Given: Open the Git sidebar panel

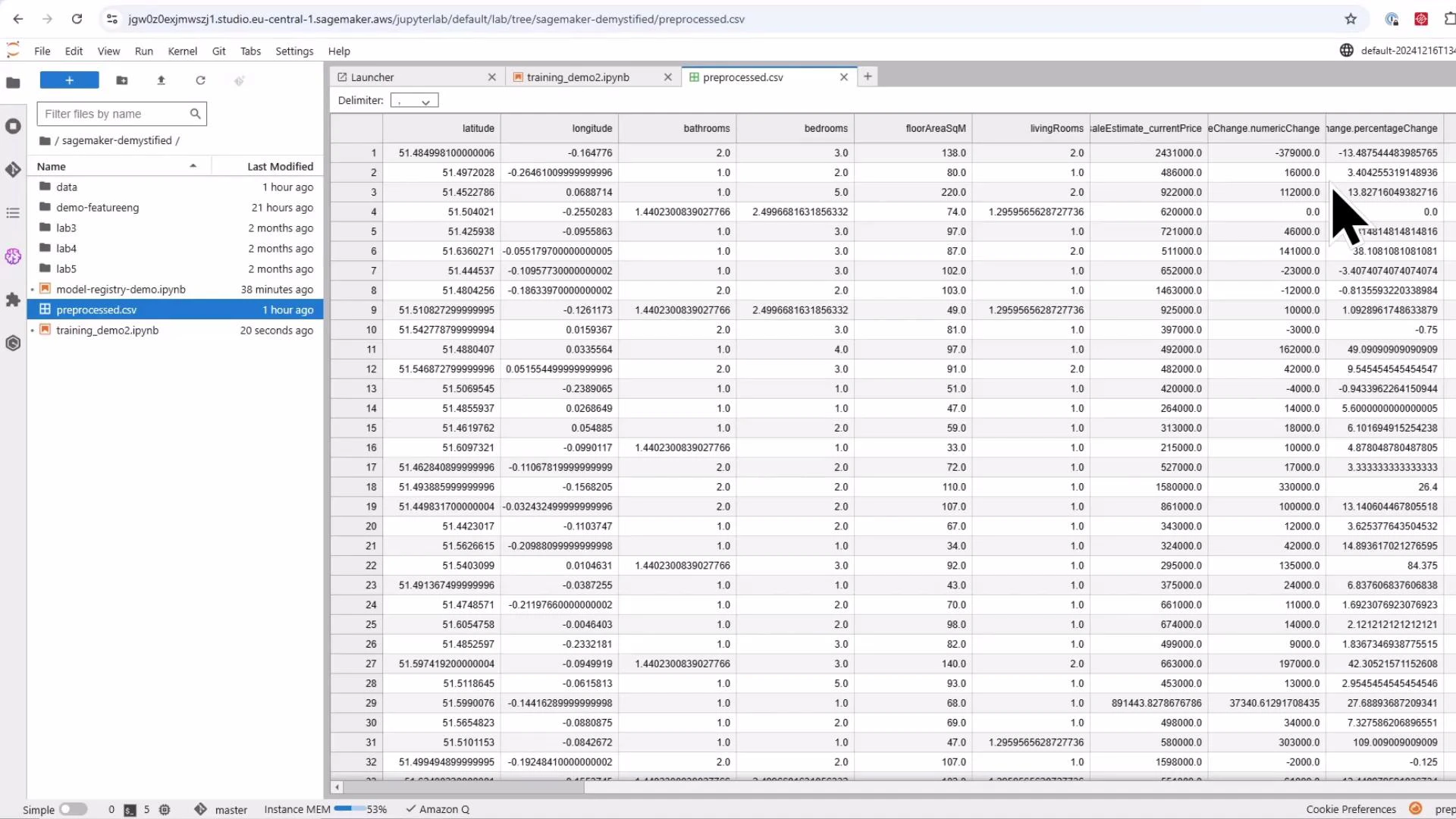Looking at the screenshot, I should pos(13,171).
